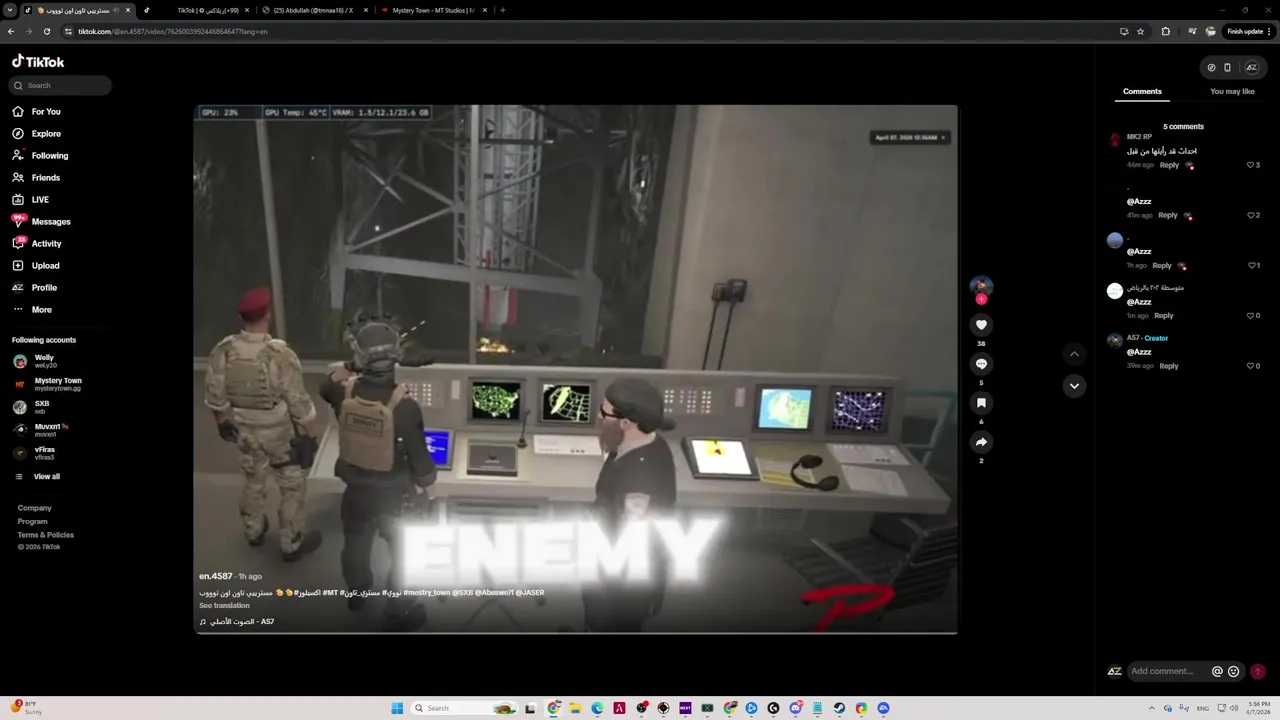Like the 1m ago @Azzz comment

coord(1250,316)
